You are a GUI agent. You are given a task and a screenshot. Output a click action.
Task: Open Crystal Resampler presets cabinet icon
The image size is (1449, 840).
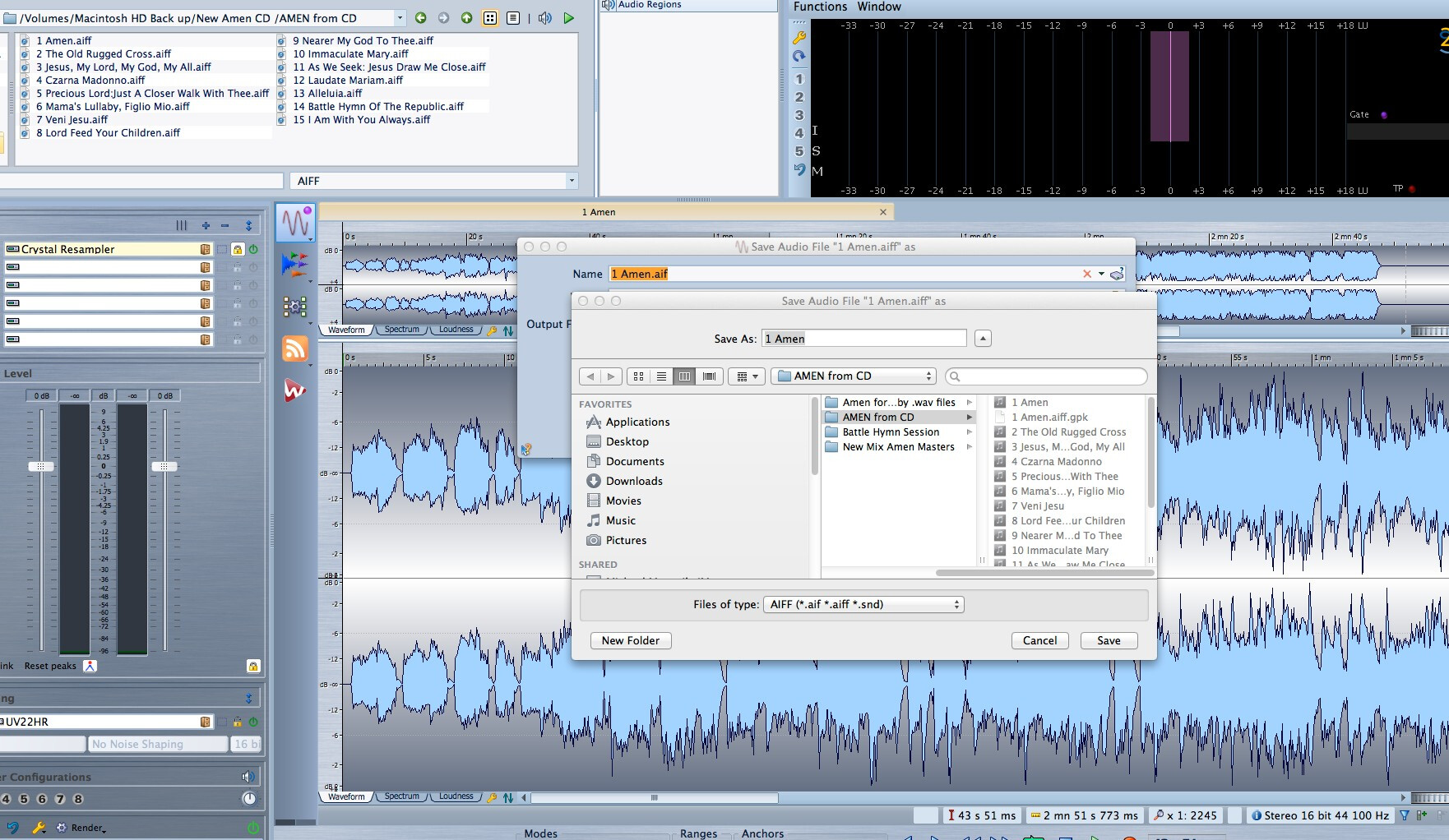click(205, 249)
